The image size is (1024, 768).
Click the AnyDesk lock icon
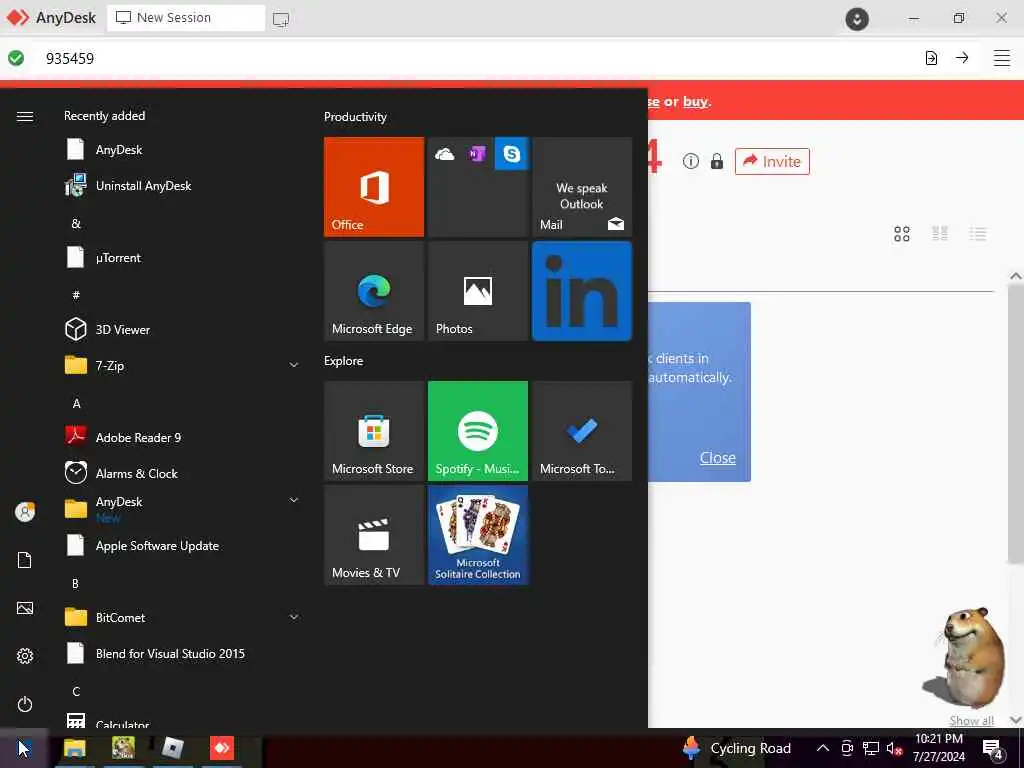click(716, 161)
